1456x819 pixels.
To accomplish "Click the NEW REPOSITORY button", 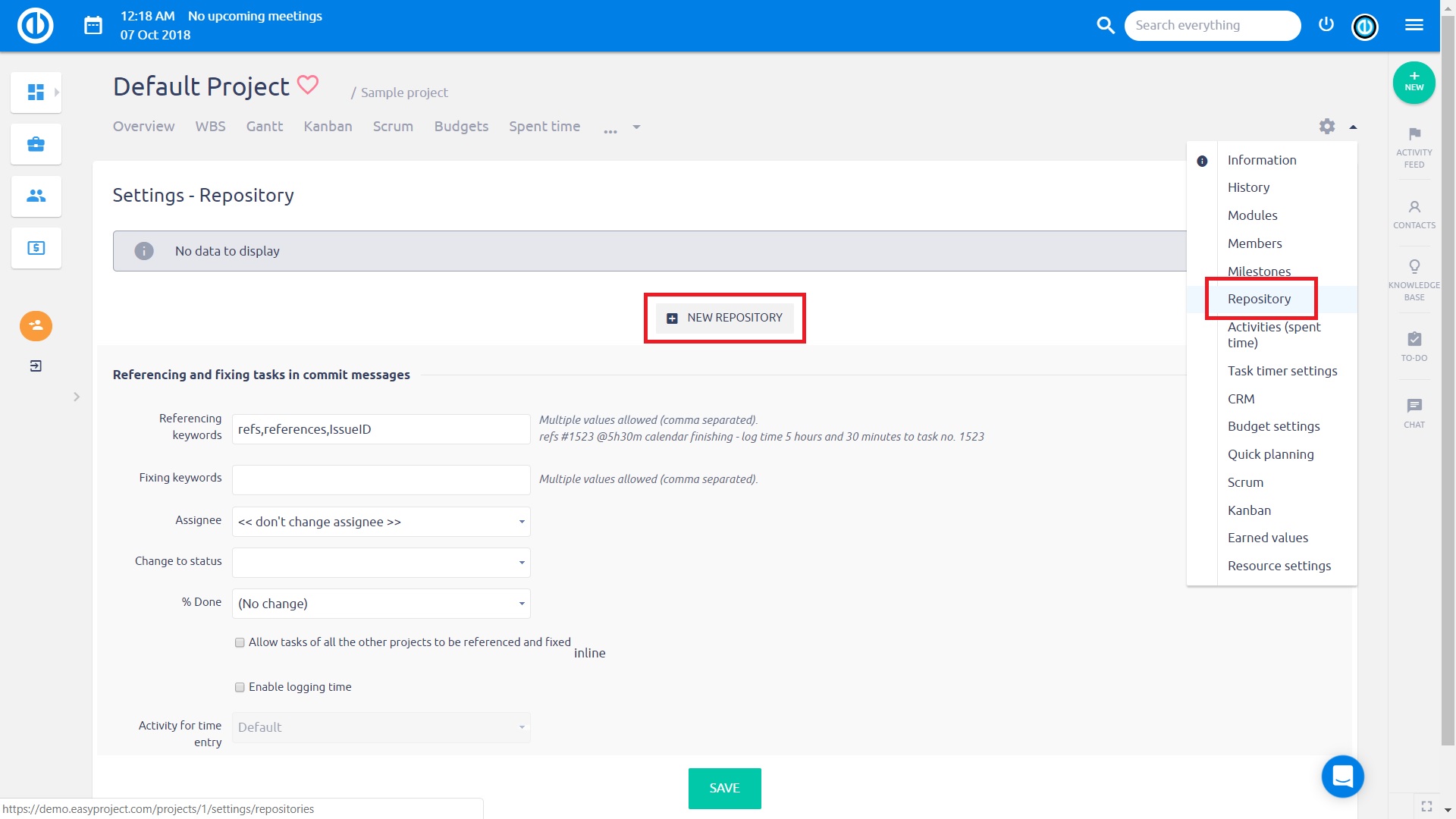I will coord(723,318).
